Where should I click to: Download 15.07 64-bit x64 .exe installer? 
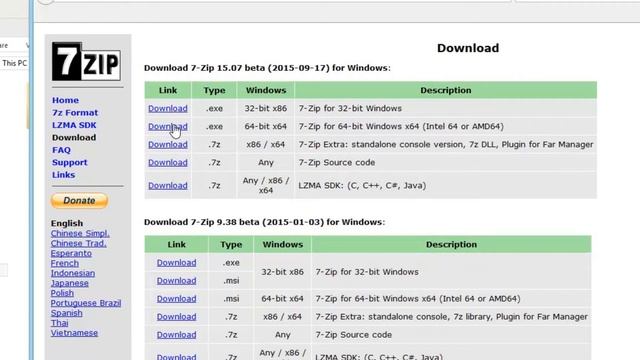coord(168,127)
